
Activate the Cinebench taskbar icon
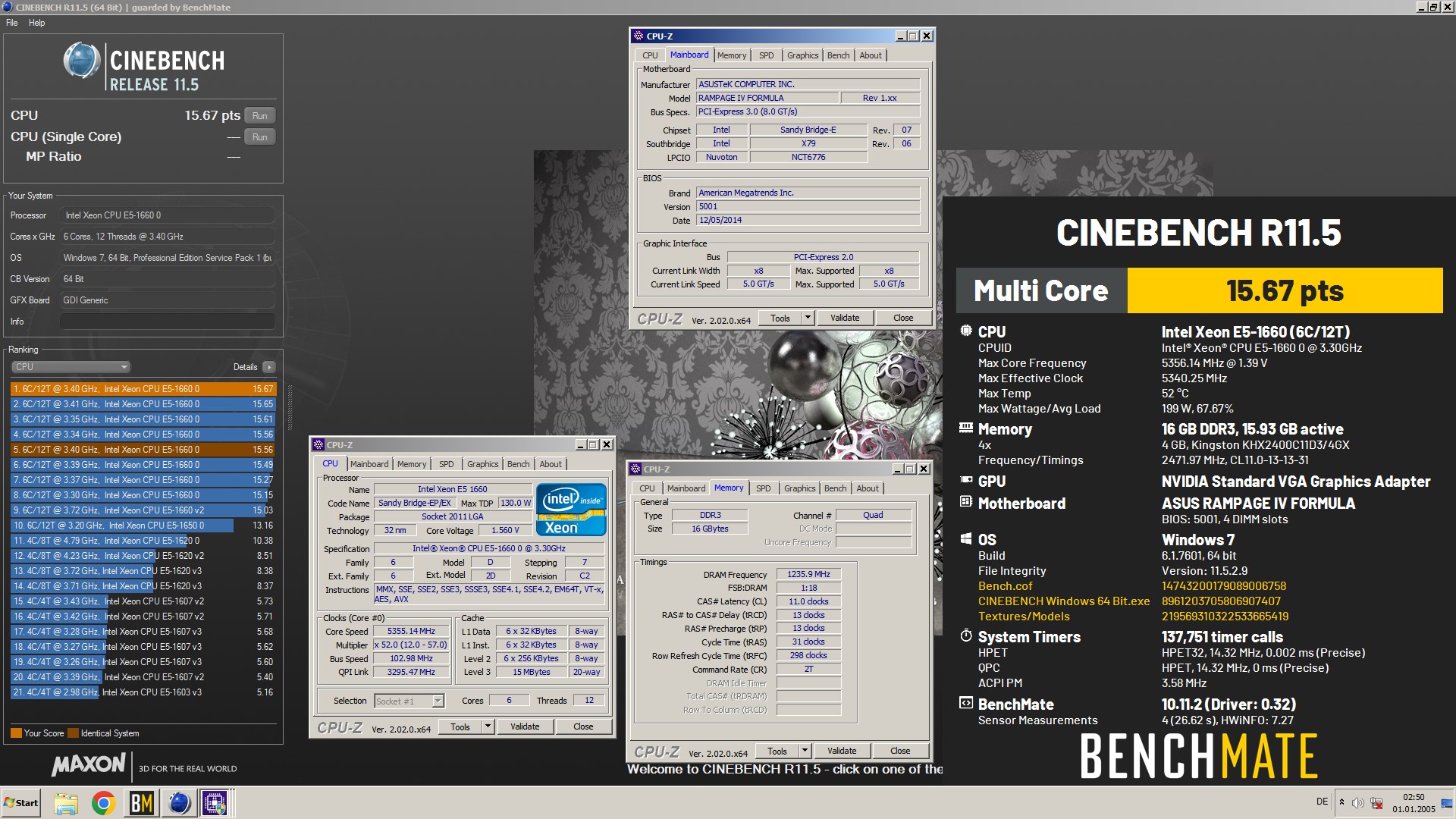point(179,803)
